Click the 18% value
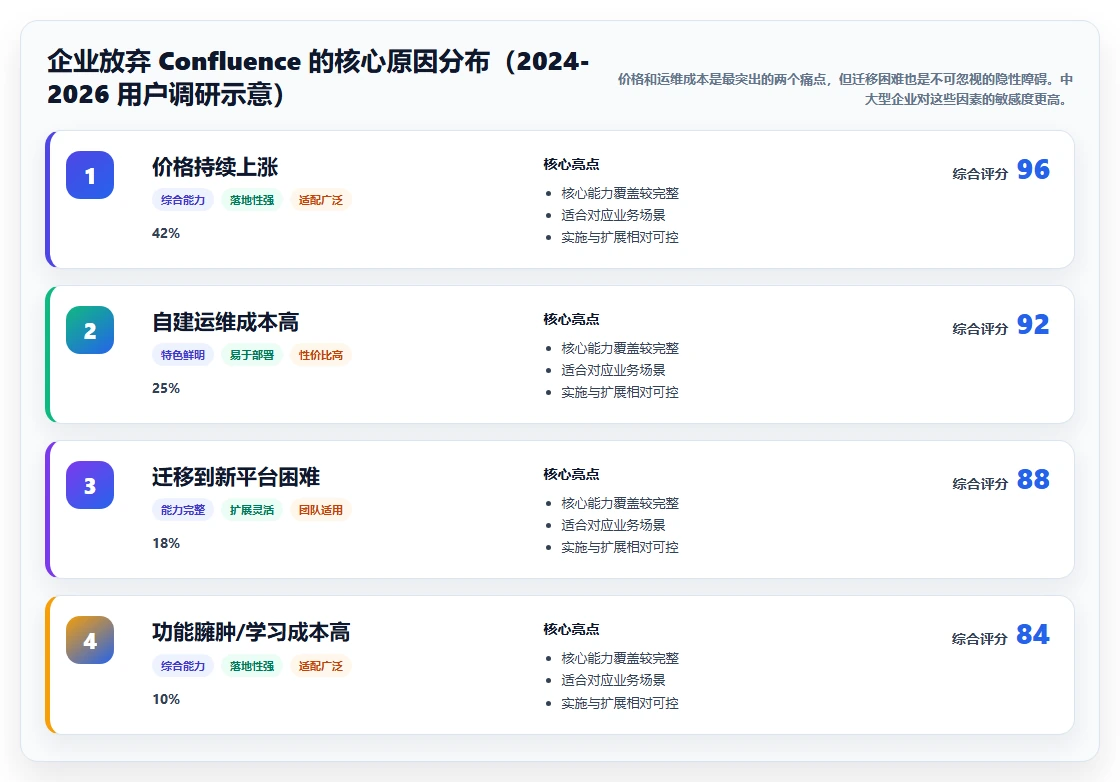The height and width of the screenshot is (782, 1120). pos(166,543)
